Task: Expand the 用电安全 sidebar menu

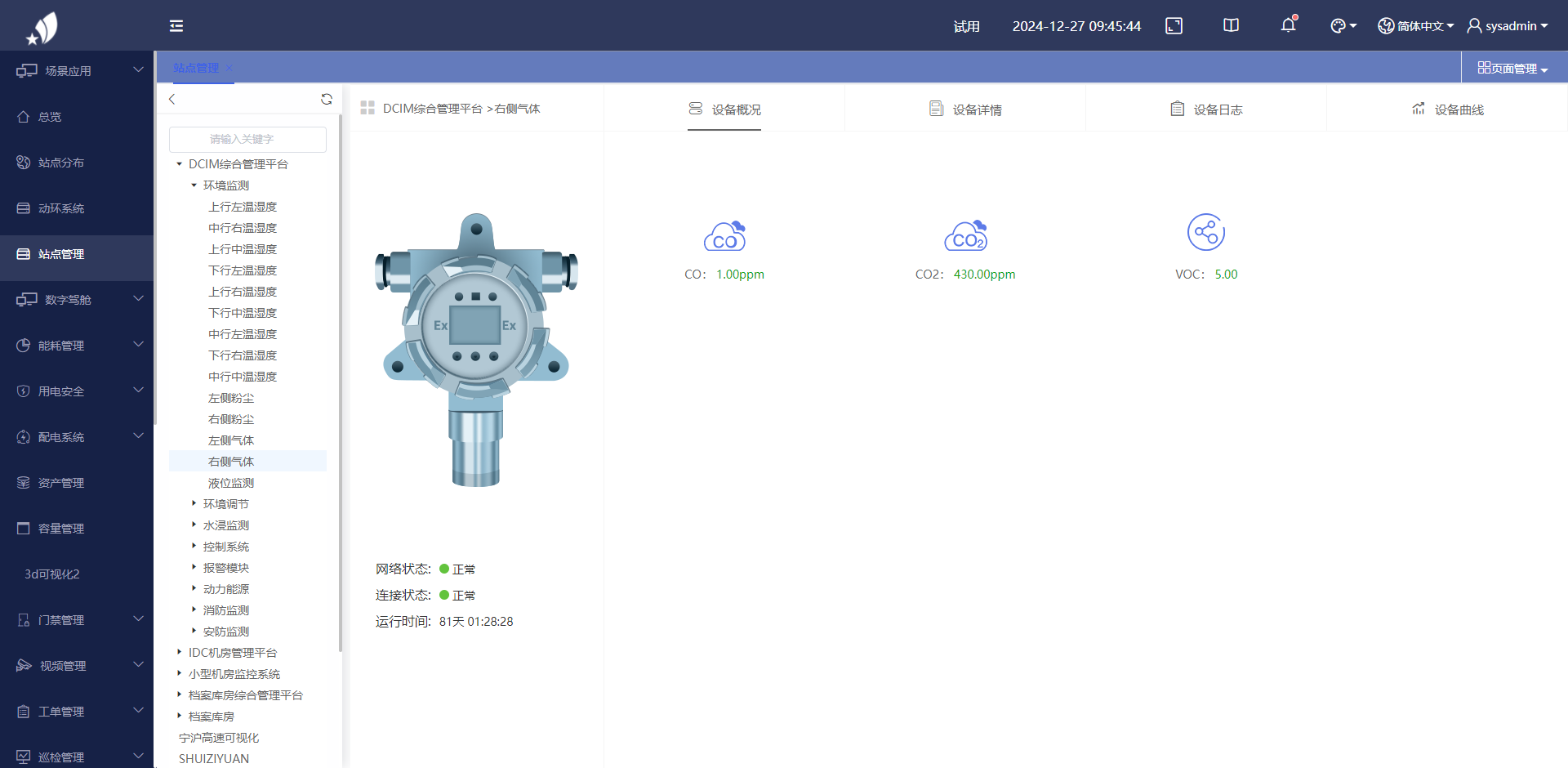Action: point(77,391)
